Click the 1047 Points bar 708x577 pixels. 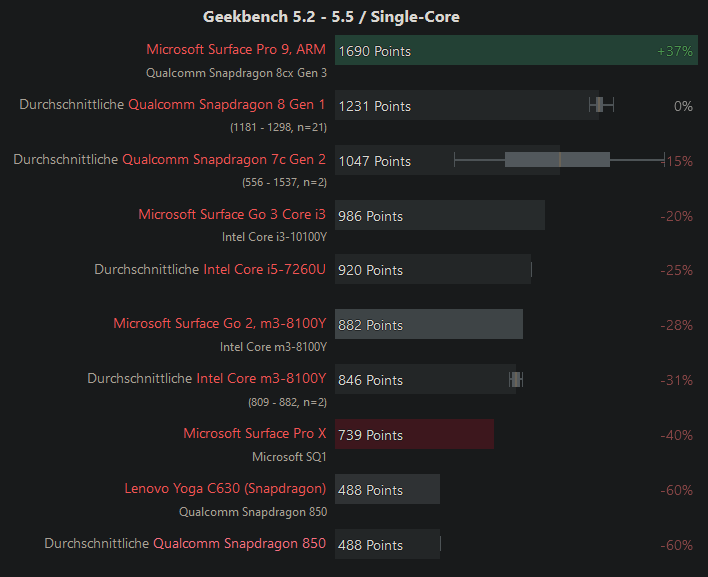tap(447, 160)
